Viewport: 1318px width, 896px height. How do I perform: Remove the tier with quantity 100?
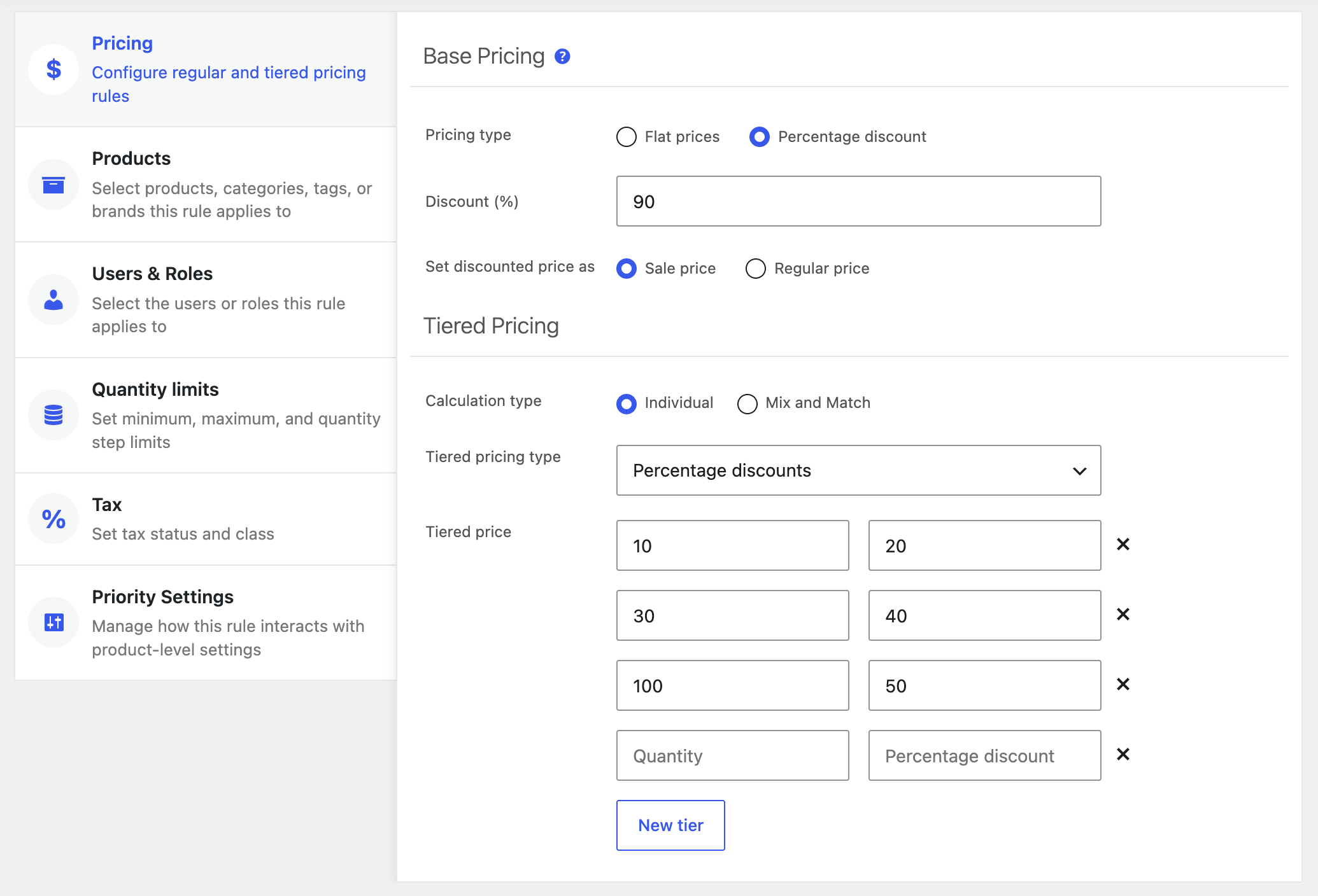pyautogui.click(x=1123, y=684)
